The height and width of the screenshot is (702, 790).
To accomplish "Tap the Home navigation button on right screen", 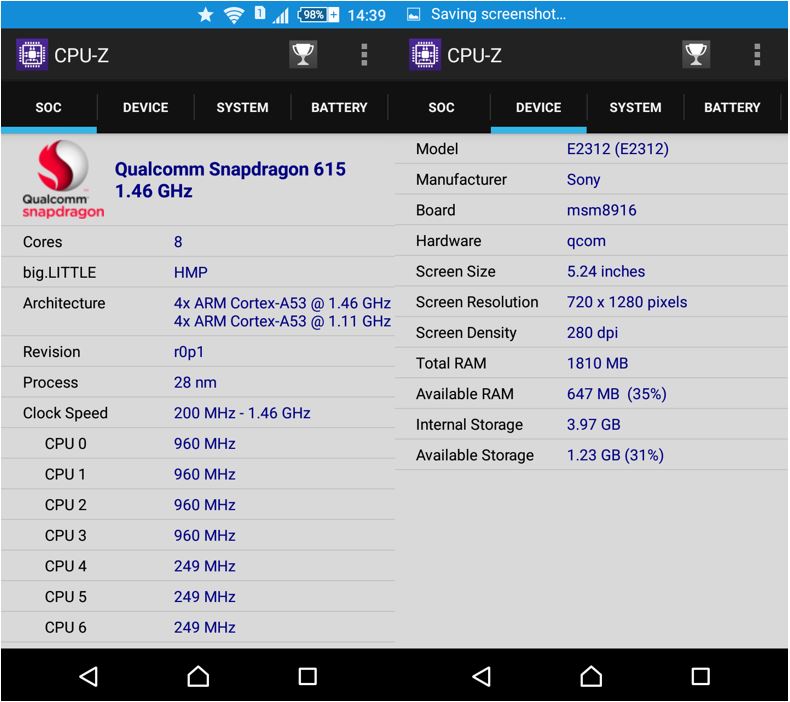I will point(591,676).
